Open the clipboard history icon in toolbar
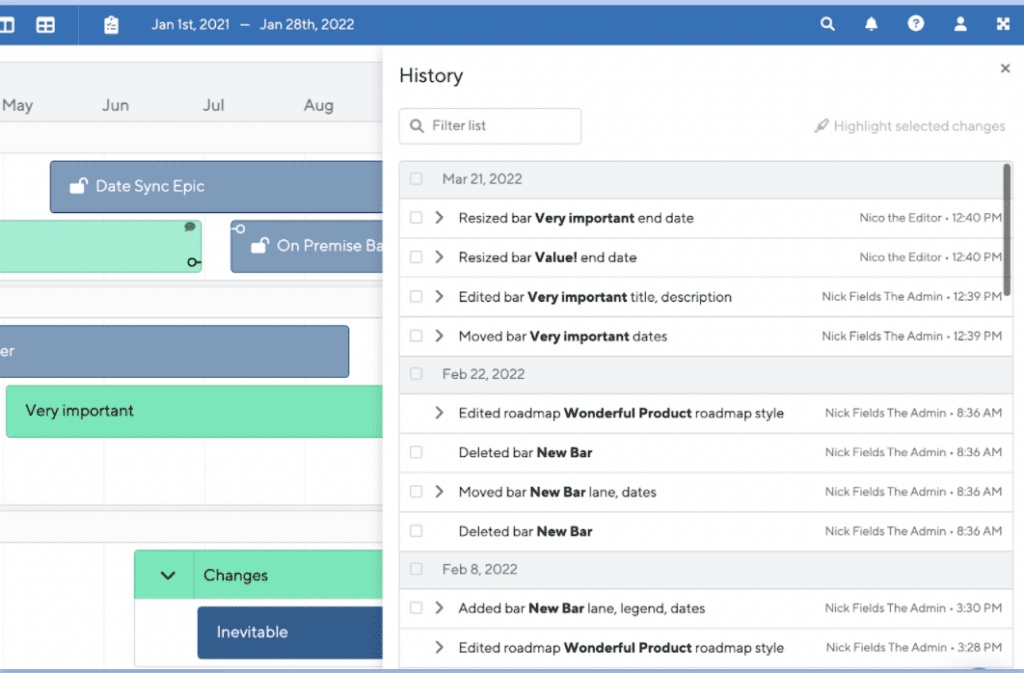1024x673 pixels. [x=111, y=26]
